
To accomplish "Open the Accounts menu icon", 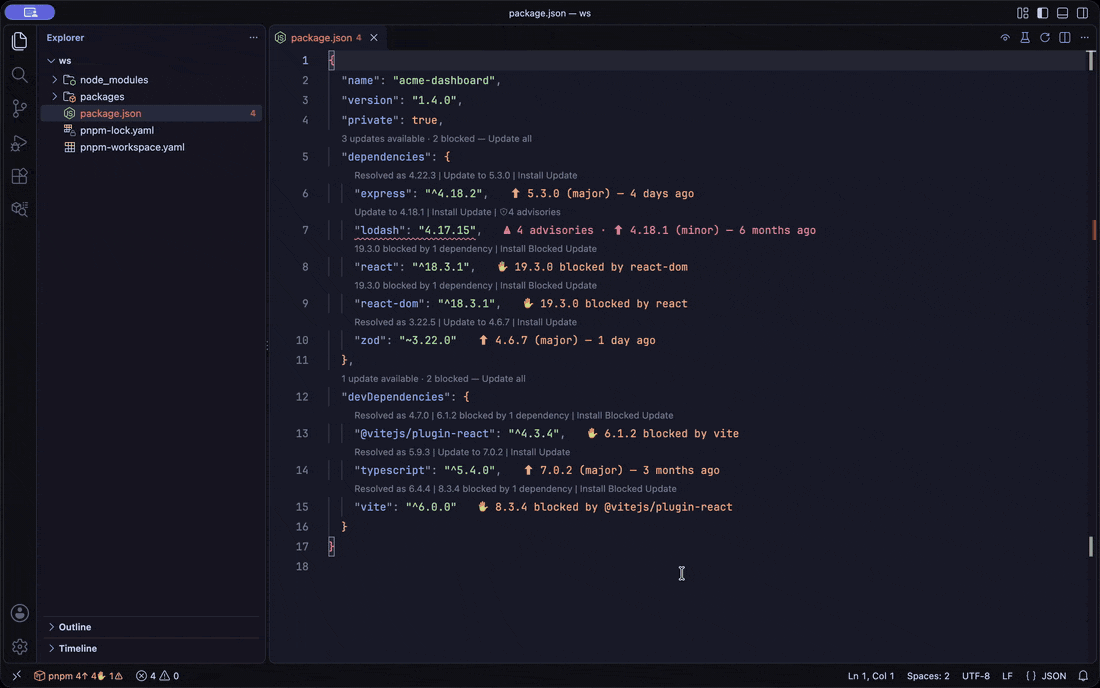I will pos(20,613).
